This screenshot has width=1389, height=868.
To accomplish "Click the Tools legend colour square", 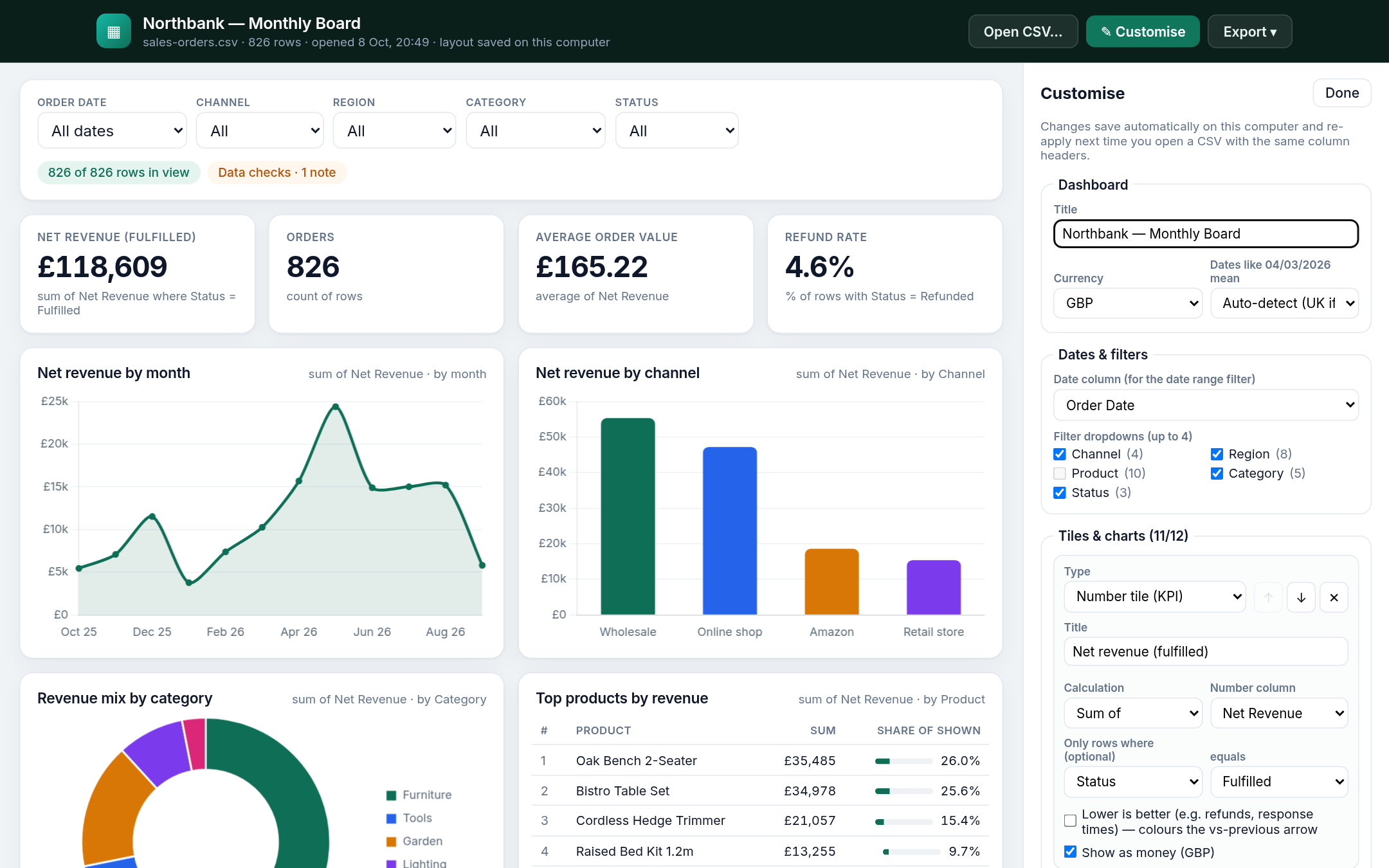I will (x=391, y=818).
